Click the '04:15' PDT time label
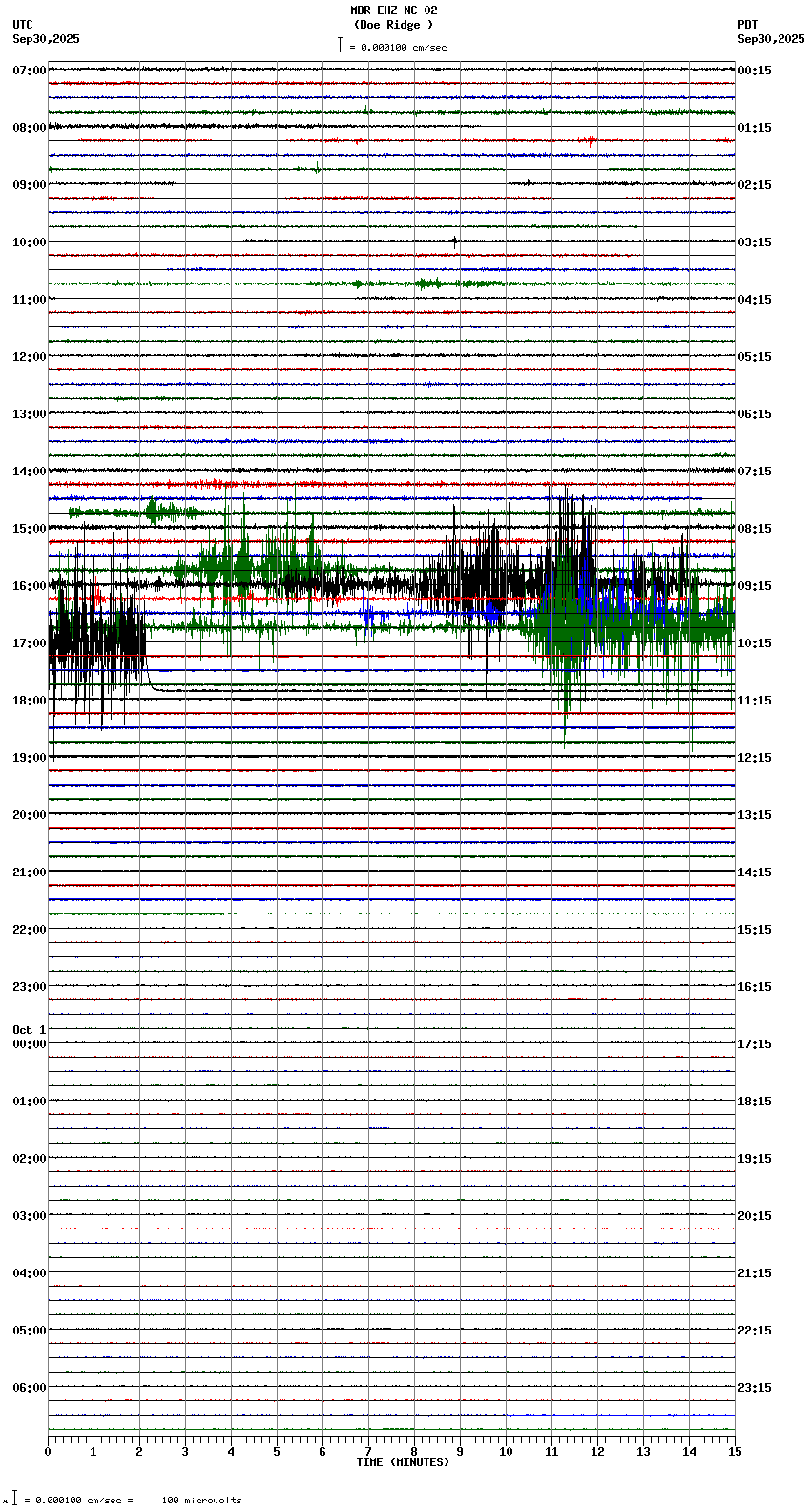The height and width of the screenshot is (1512, 811). [755, 300]
